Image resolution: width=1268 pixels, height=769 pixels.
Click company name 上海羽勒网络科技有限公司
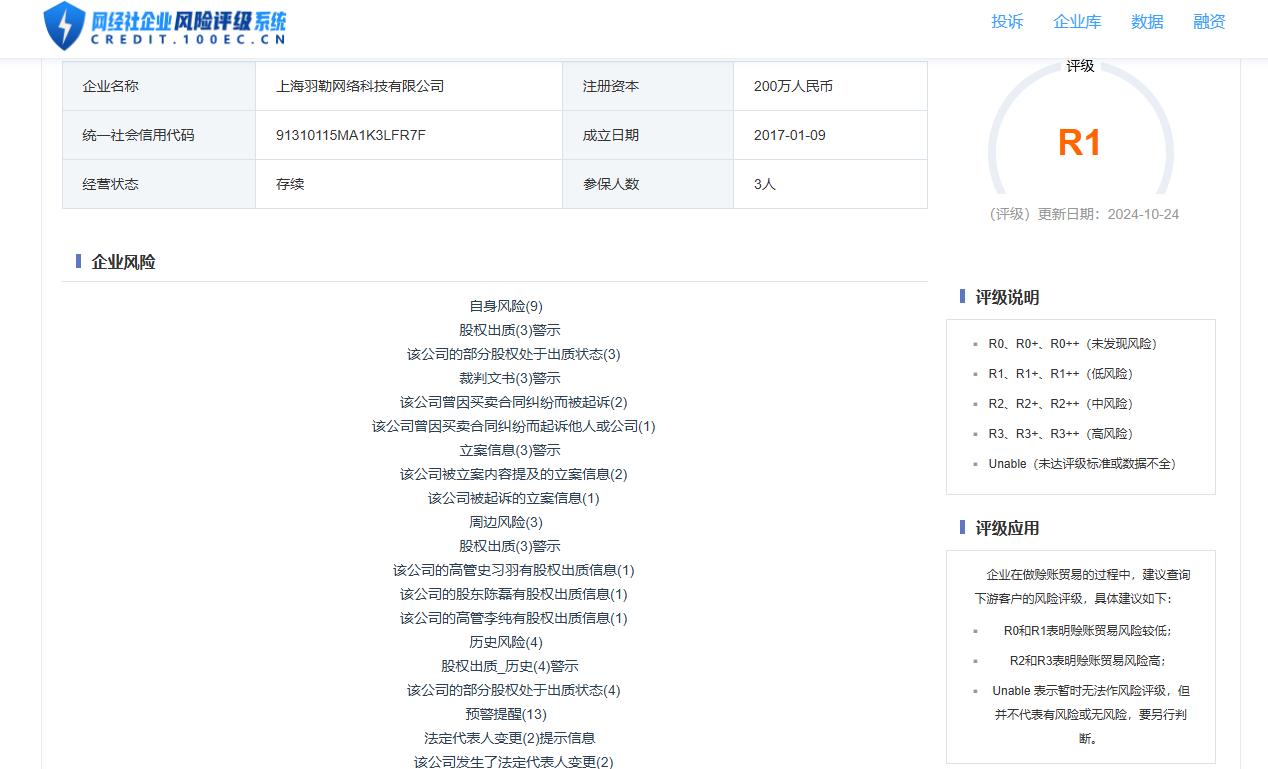click(x=360, y=86)
